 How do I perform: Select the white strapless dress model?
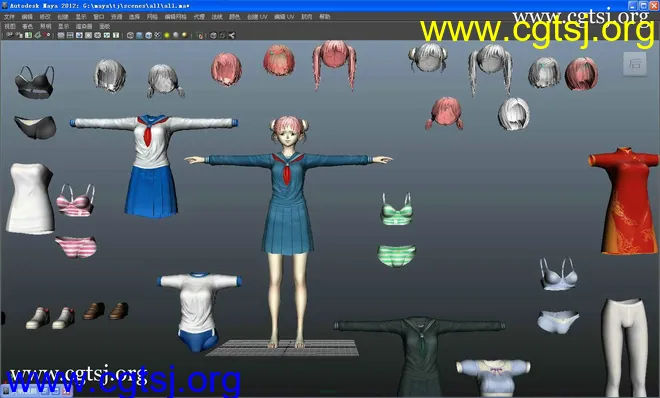coord(29,199)
